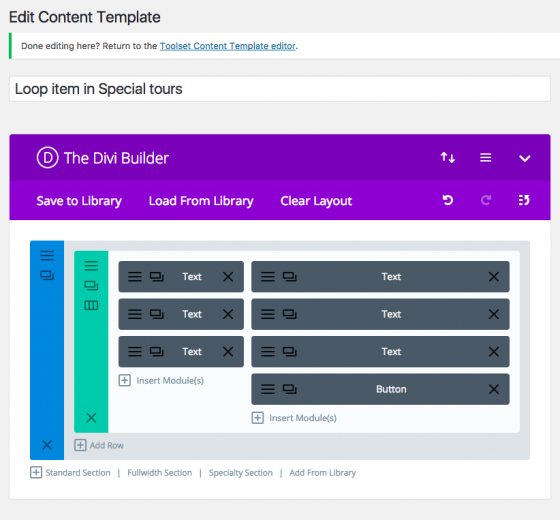Click Add Row below the green row
This screenshot has width=560, height=520.
click(x=99, y=445)
